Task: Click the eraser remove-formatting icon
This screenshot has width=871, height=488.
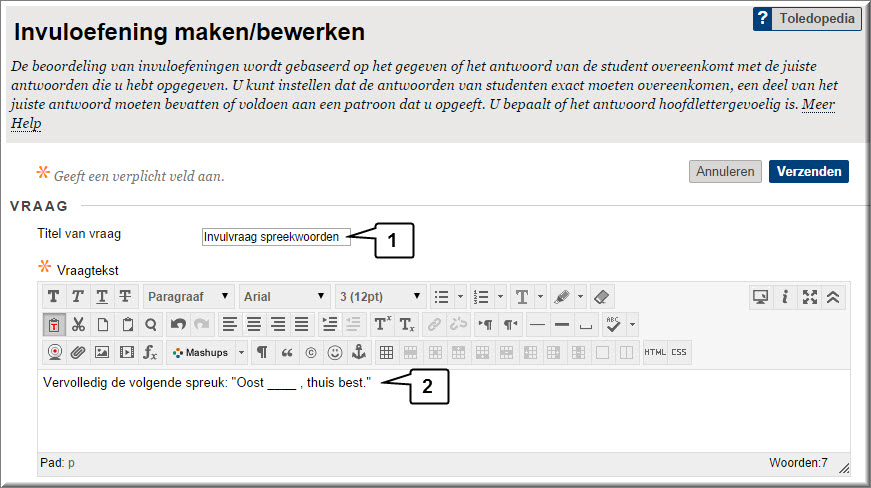Action: (x=601, y=297)
